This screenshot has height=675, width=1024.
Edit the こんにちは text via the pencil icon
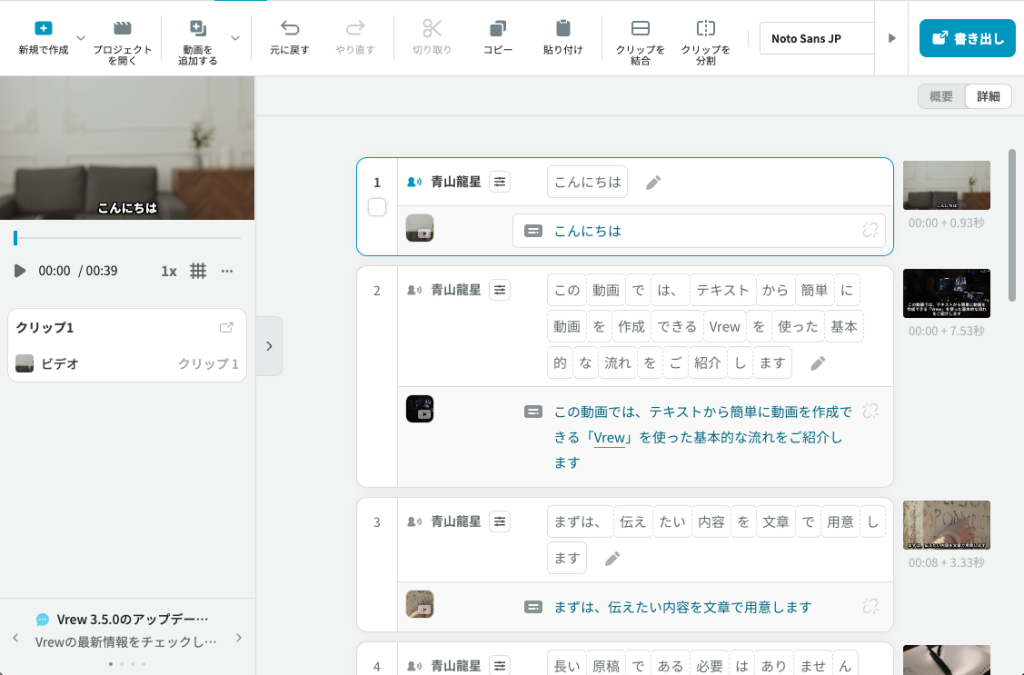tap(653, 181)
